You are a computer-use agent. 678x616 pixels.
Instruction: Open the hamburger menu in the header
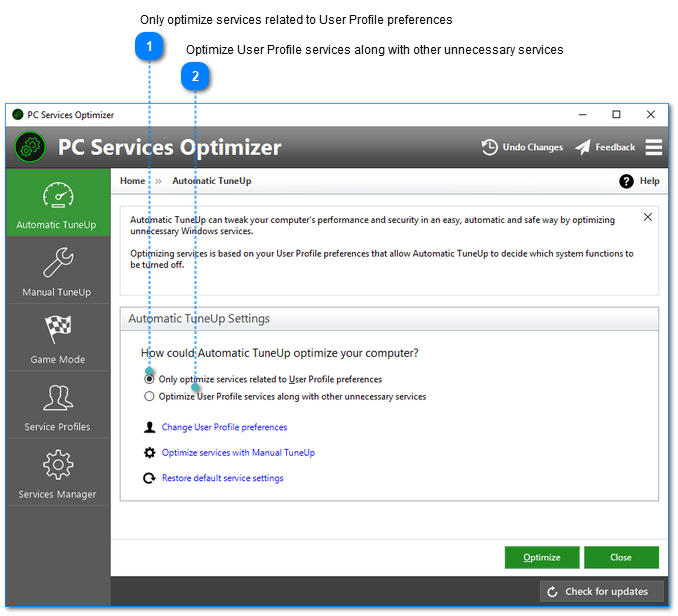point(653,147)
